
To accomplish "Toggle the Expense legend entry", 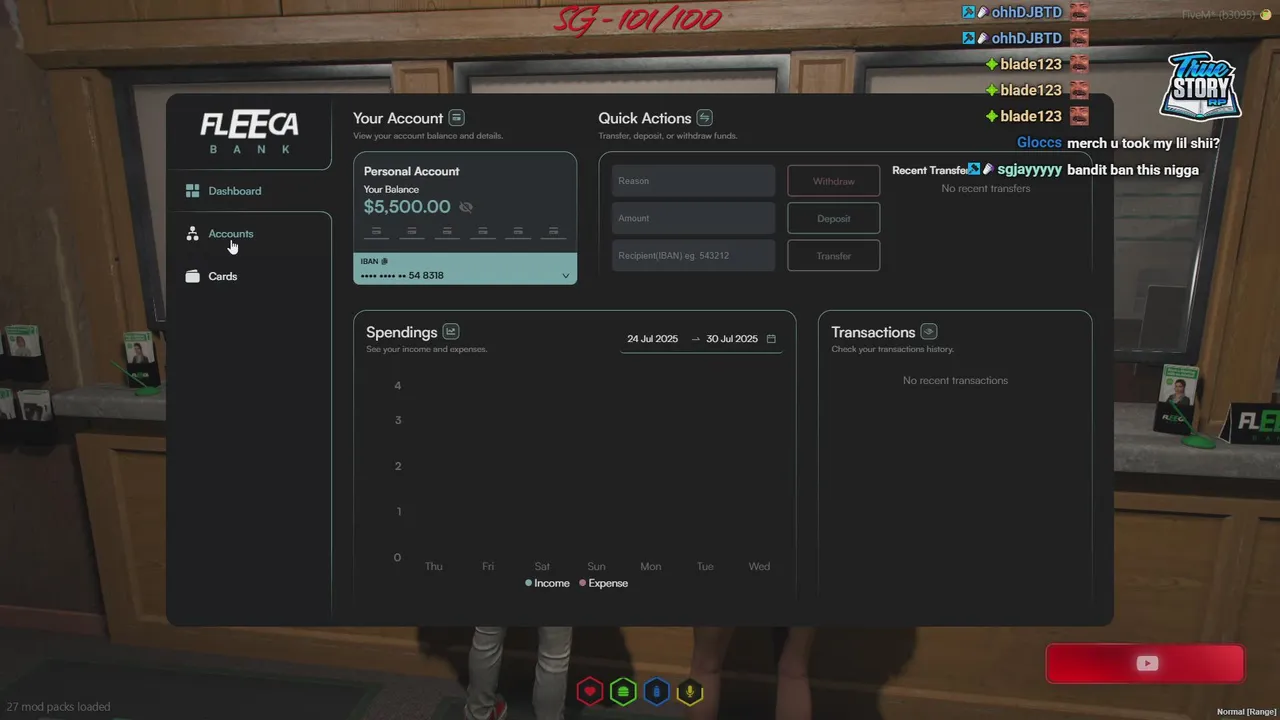I will 603,583.
